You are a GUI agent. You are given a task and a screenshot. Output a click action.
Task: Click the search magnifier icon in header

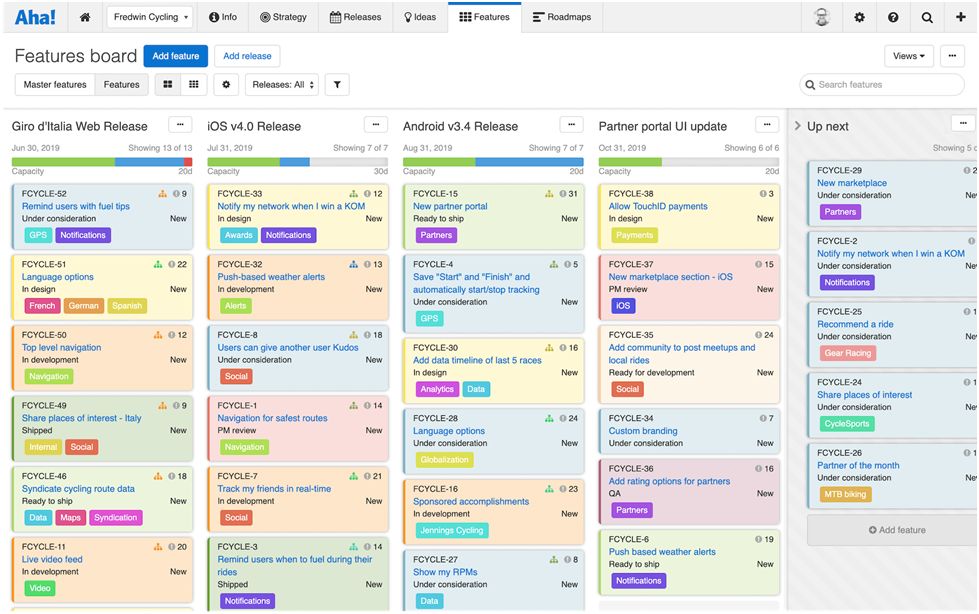tap(927, 17)
